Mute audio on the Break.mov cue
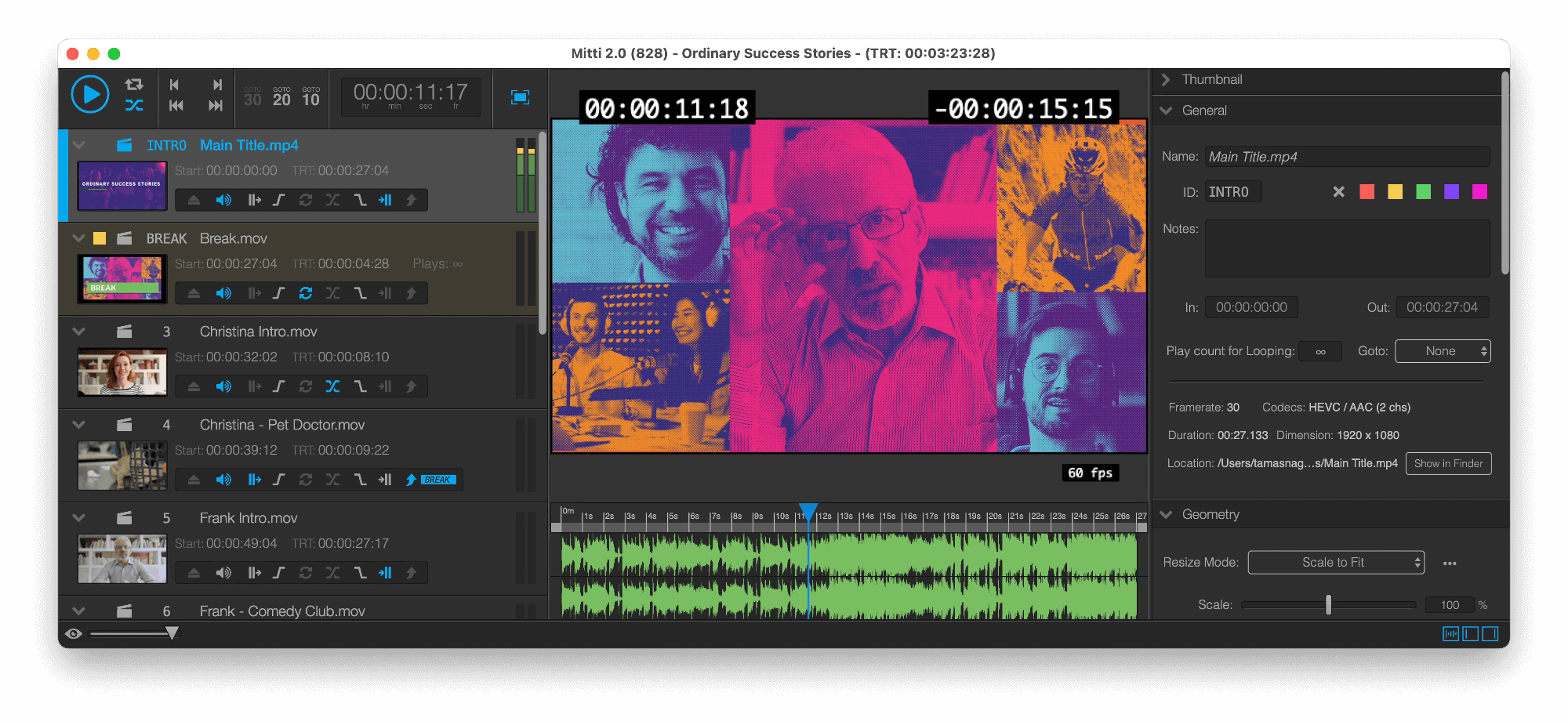 224,293
